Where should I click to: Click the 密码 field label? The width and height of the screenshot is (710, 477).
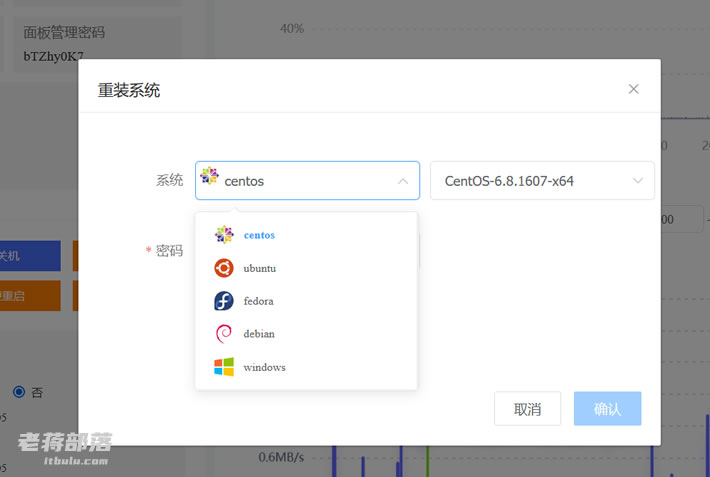(169, 251)
